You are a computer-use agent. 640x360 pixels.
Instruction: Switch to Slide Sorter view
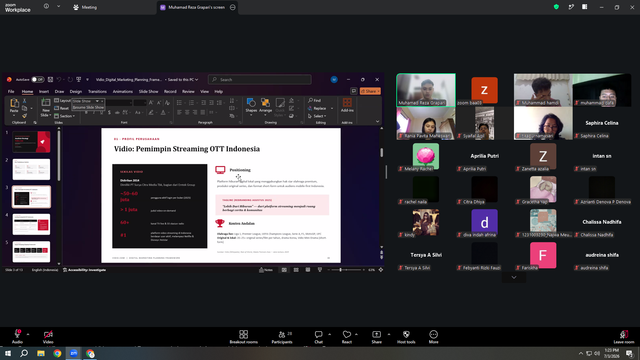296,270
